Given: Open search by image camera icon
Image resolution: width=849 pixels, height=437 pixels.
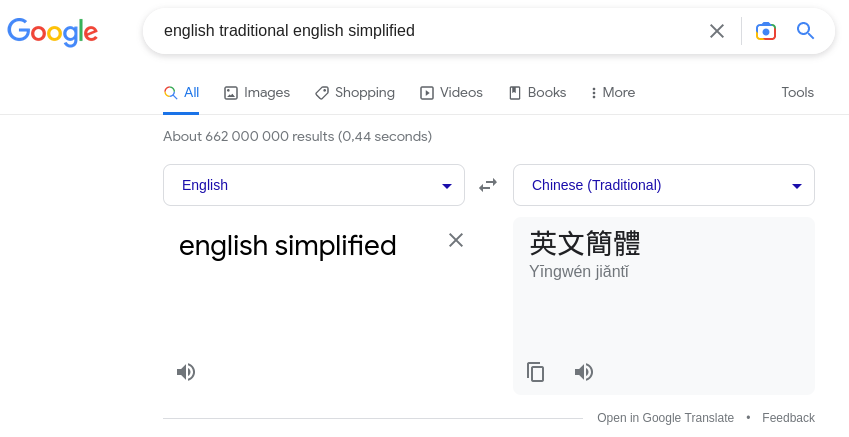Looking at the screenshot, I should point(766,31).
